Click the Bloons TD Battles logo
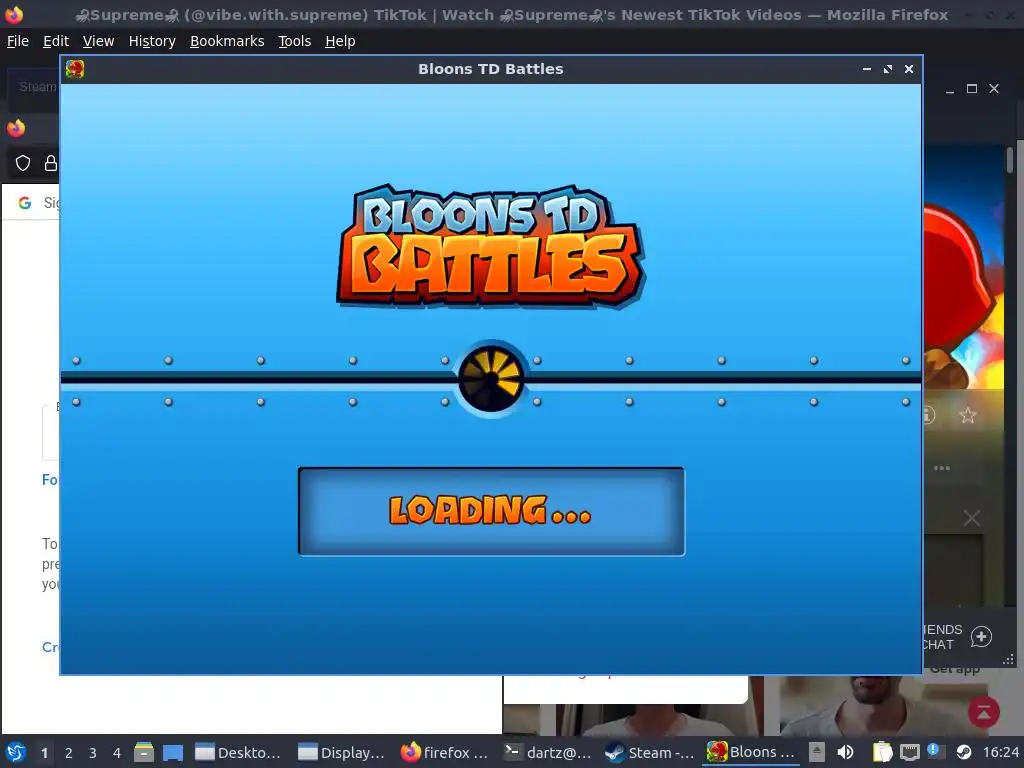 coord(491,246)
